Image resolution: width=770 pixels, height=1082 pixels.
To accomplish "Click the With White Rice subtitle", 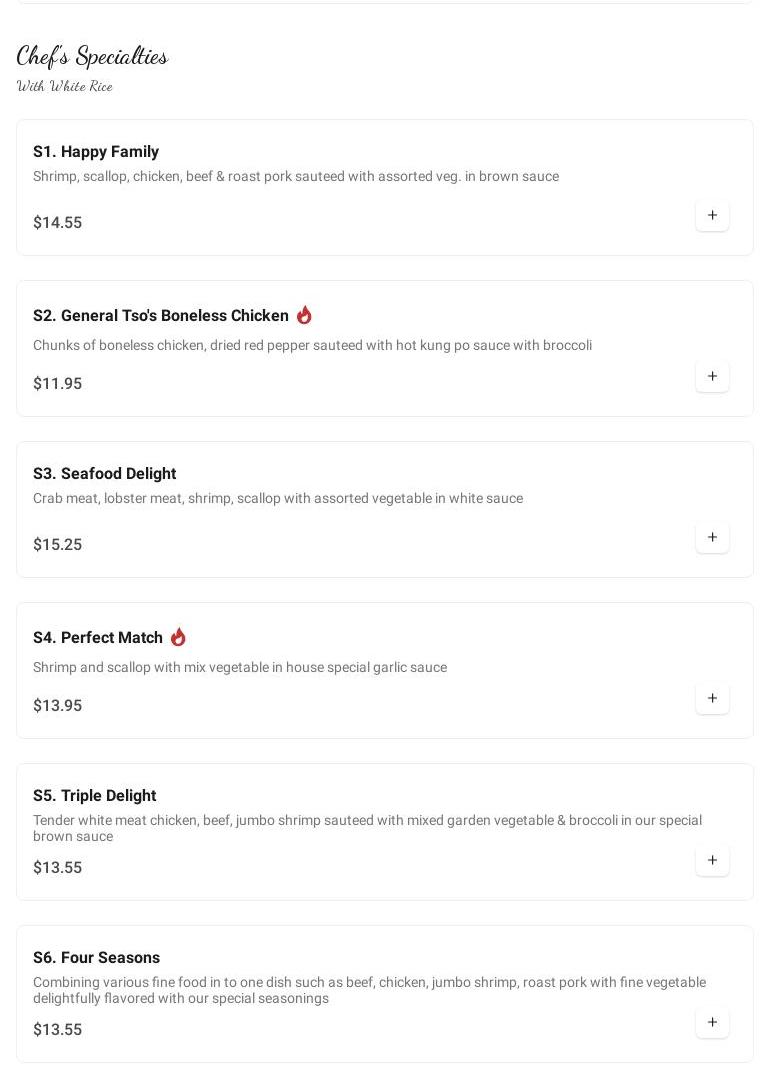I will point(65,86).
